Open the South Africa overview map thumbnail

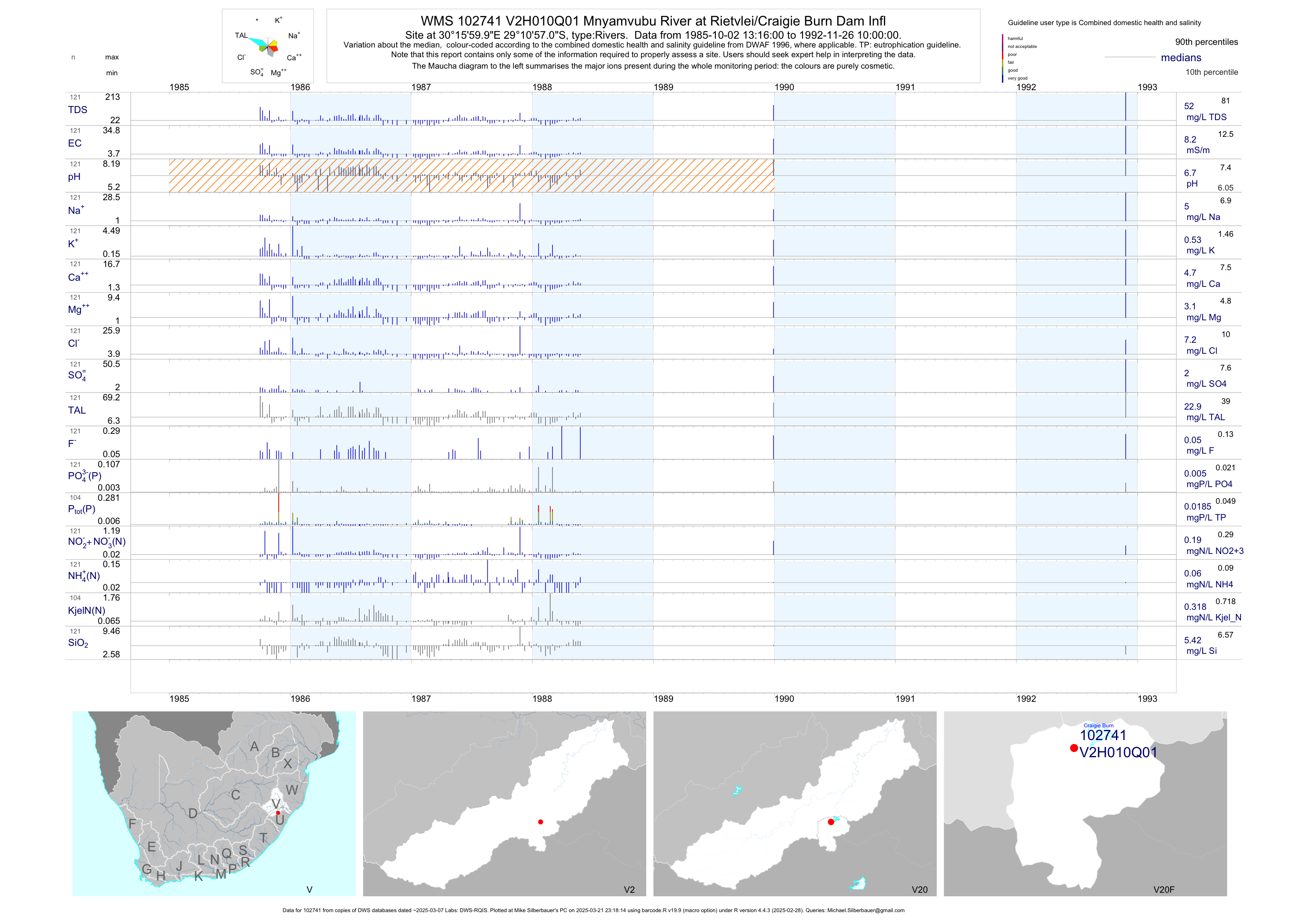pos(214,803)
